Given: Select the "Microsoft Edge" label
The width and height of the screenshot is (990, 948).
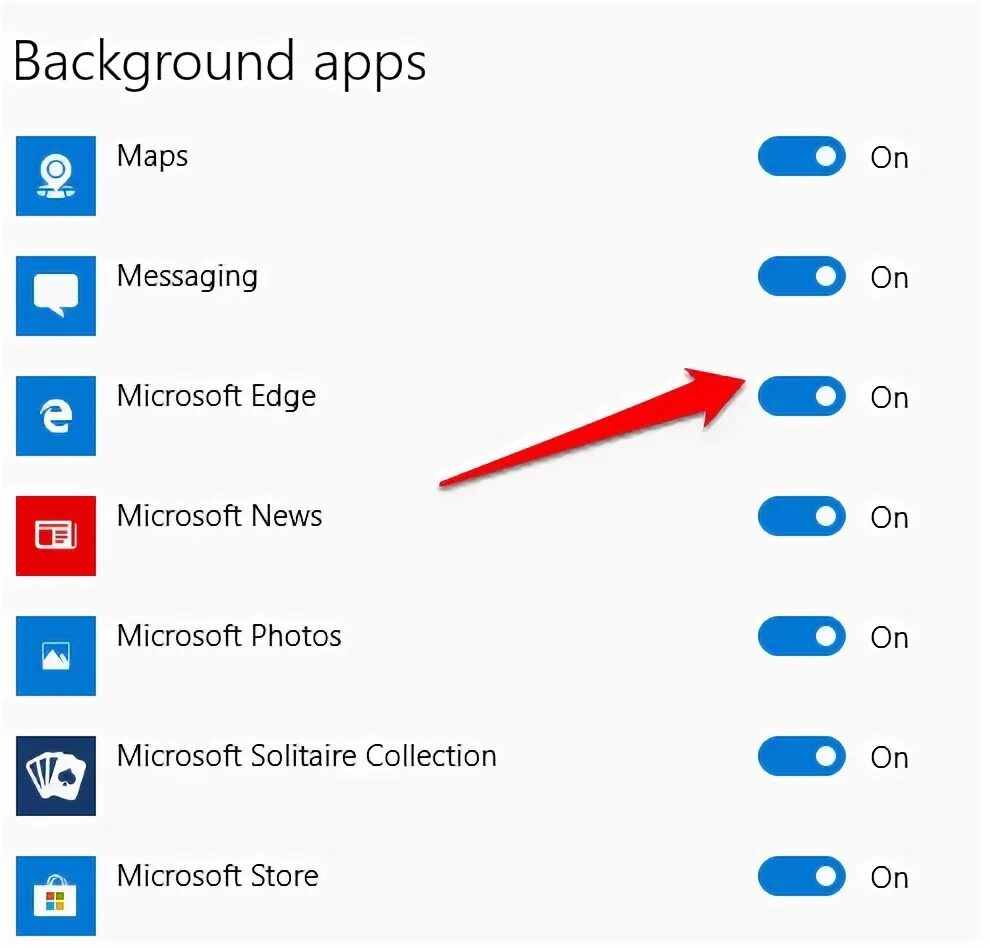Looking at the screenshot, I should [x=217, y=397].
